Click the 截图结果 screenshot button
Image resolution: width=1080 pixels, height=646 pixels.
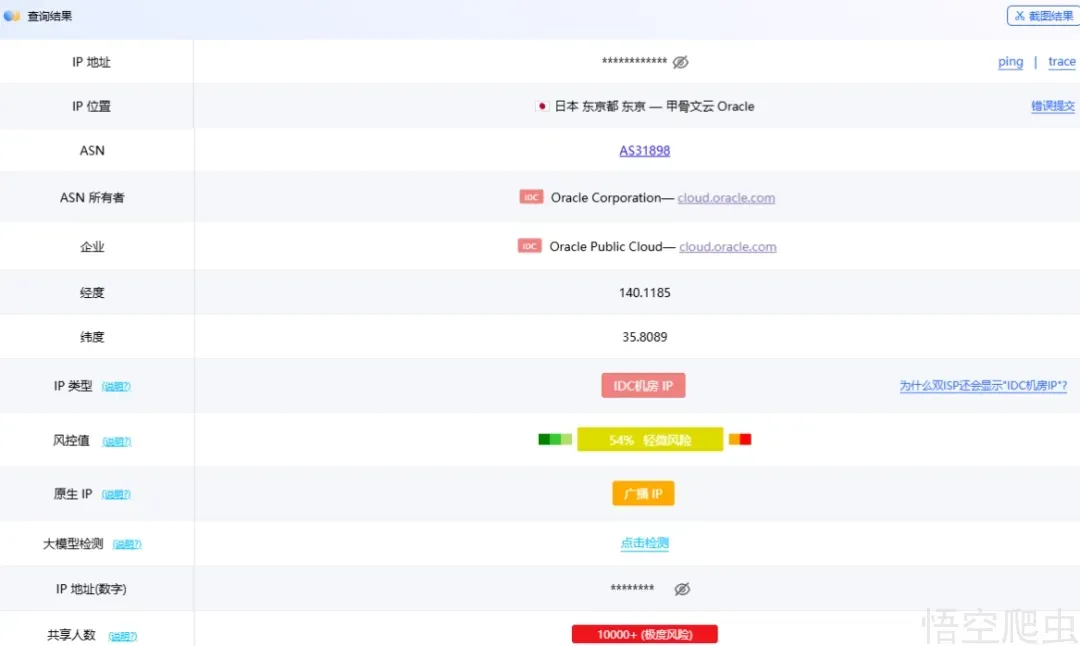(x=1042, y=16)
